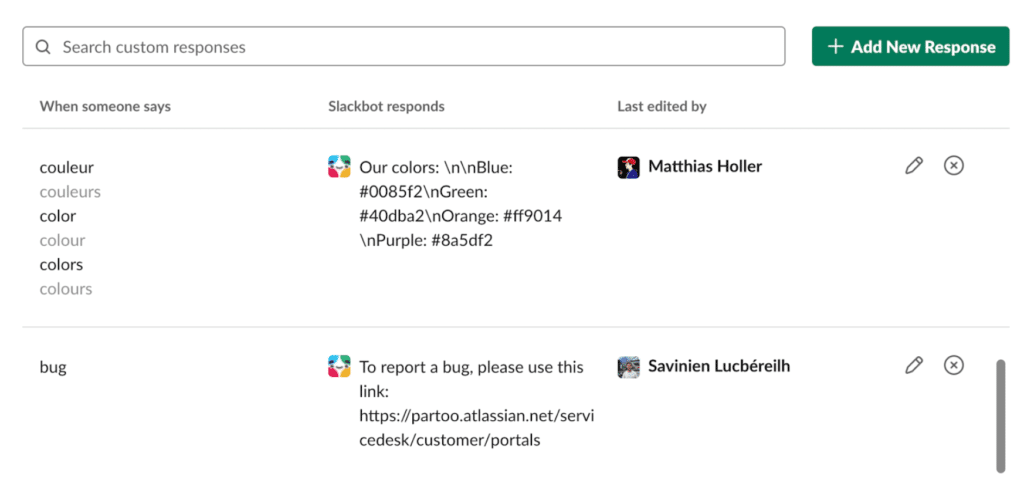Click the 'When someone says' column header
1024x500 pixels.
click(x=105, y=106)
